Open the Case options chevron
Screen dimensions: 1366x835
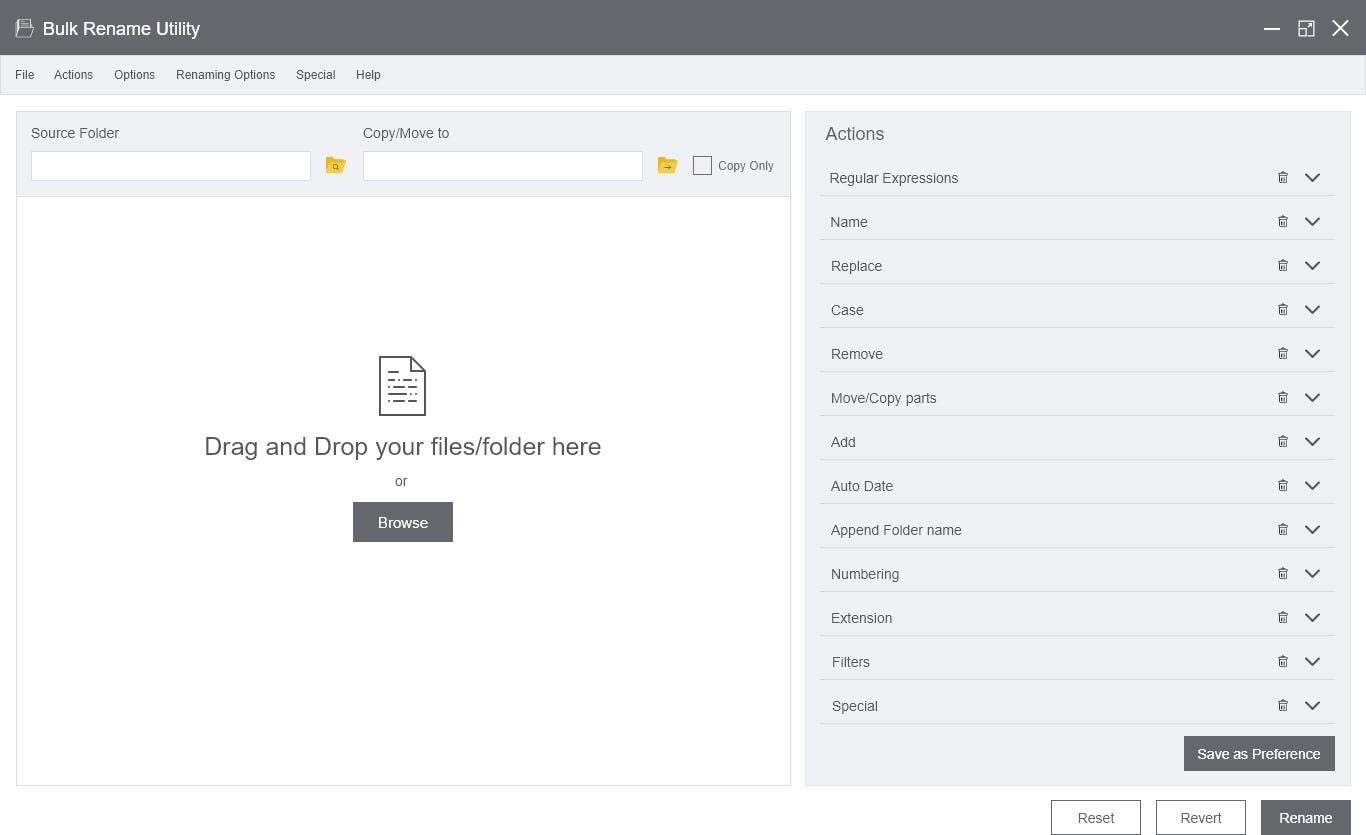pyautogui.click(x=1313, y=309)
